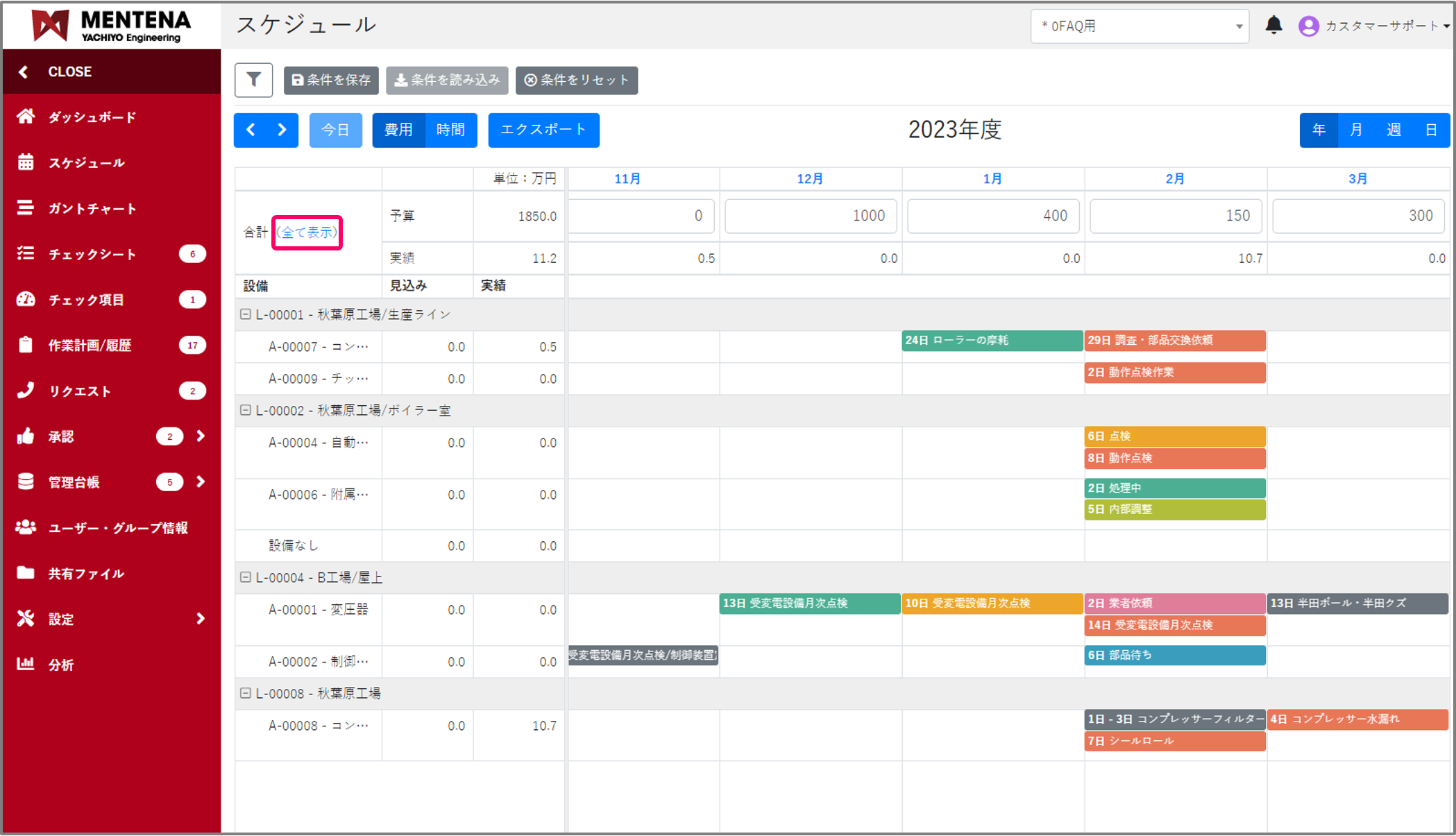
Task: Switch the display to 費用 mode
Action: pos(398,130)
